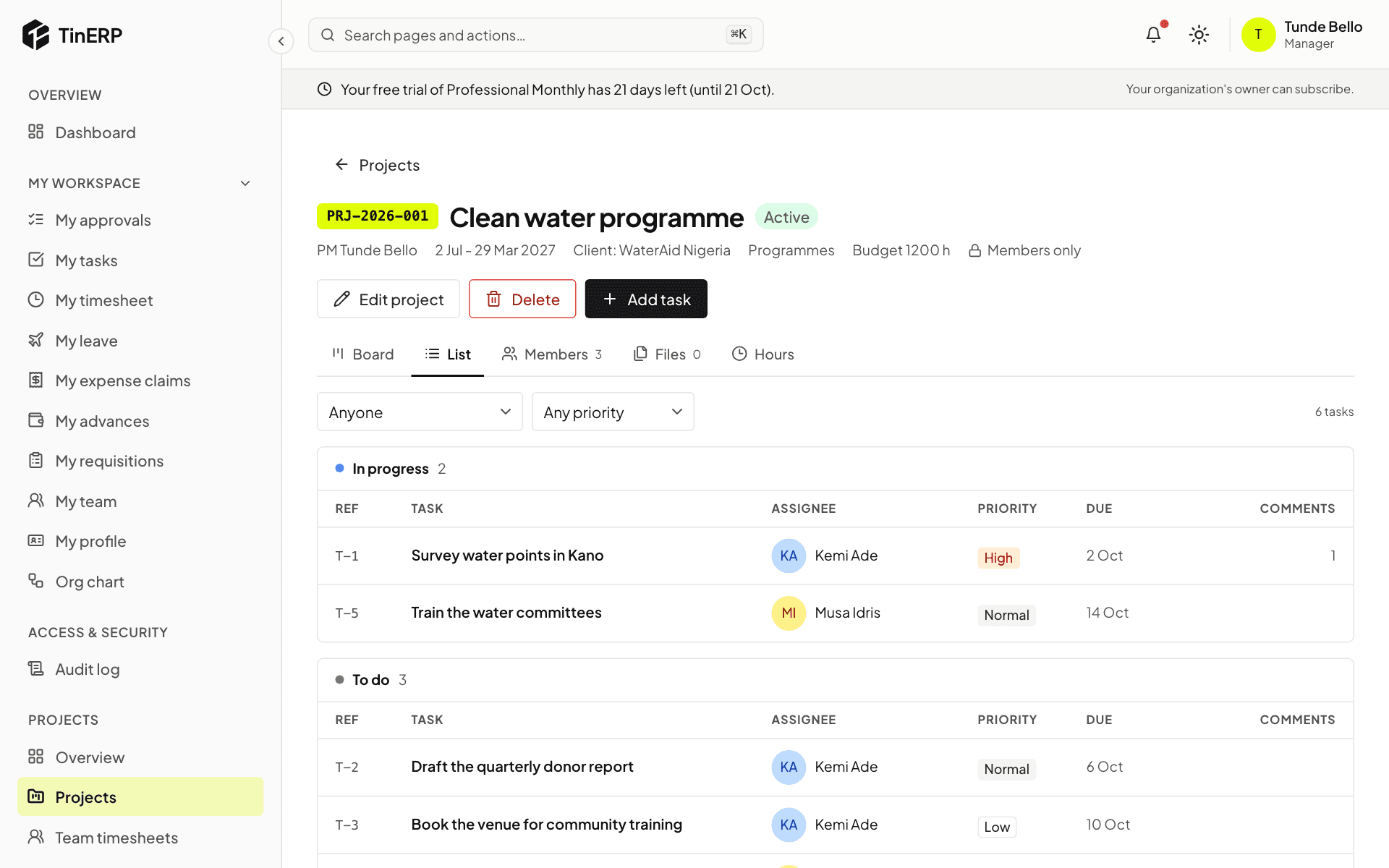1389x868 pixels.
Task: Open Tunde Bello user account menu
Action: click(x=1302, y=35)
